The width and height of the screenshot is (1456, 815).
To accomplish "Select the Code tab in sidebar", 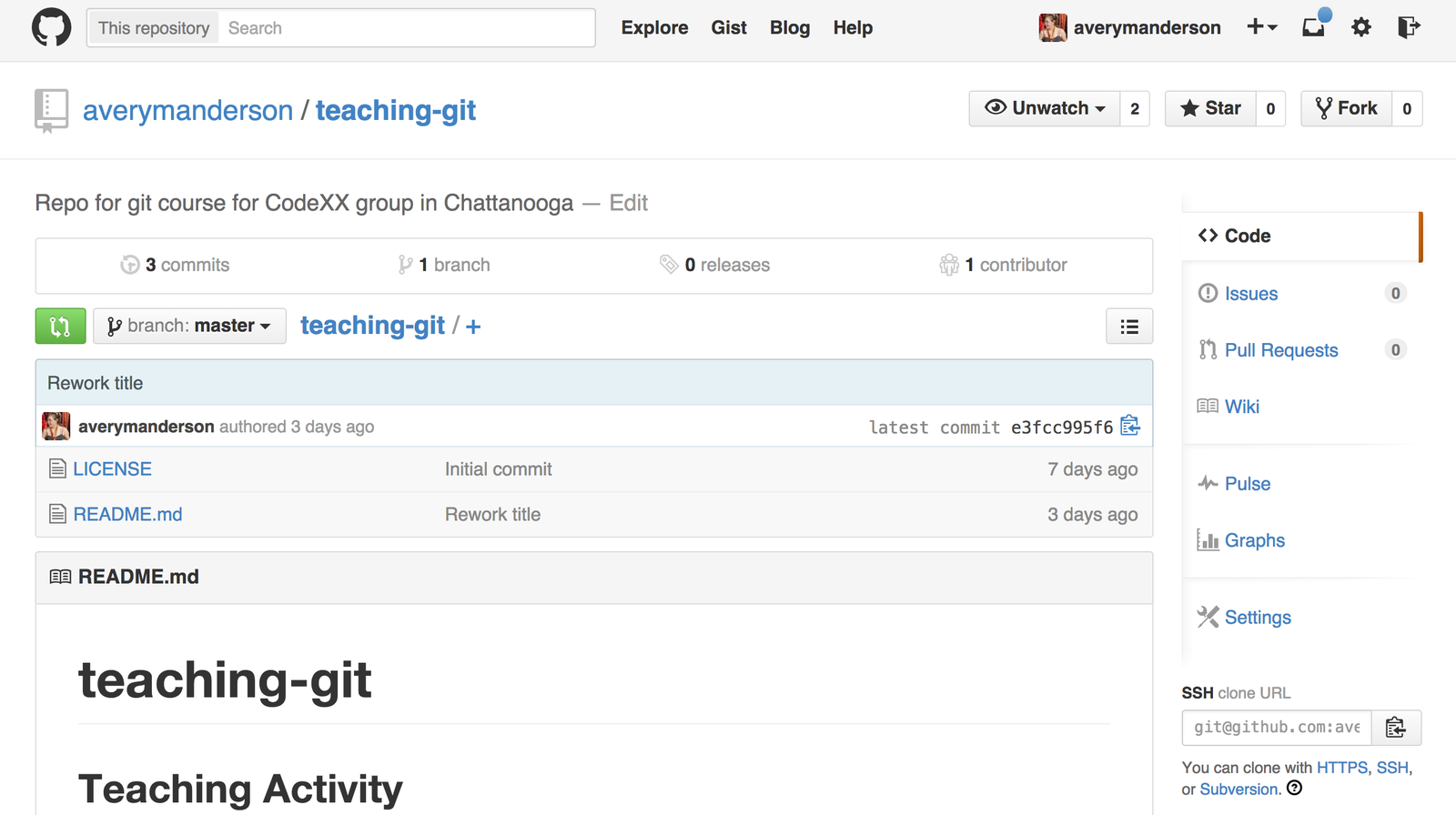I will (x=1301, y=236).
